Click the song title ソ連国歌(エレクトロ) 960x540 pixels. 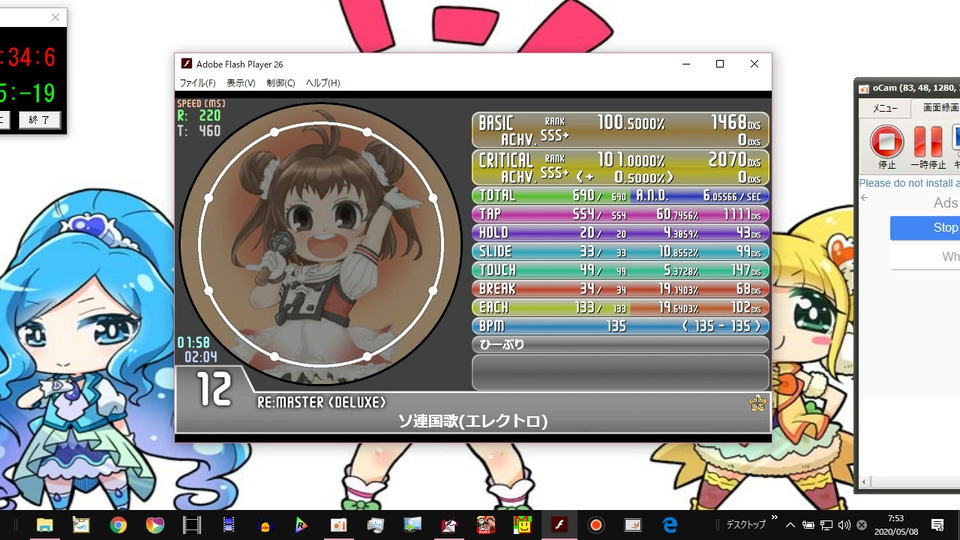click(x=473, y=421)
